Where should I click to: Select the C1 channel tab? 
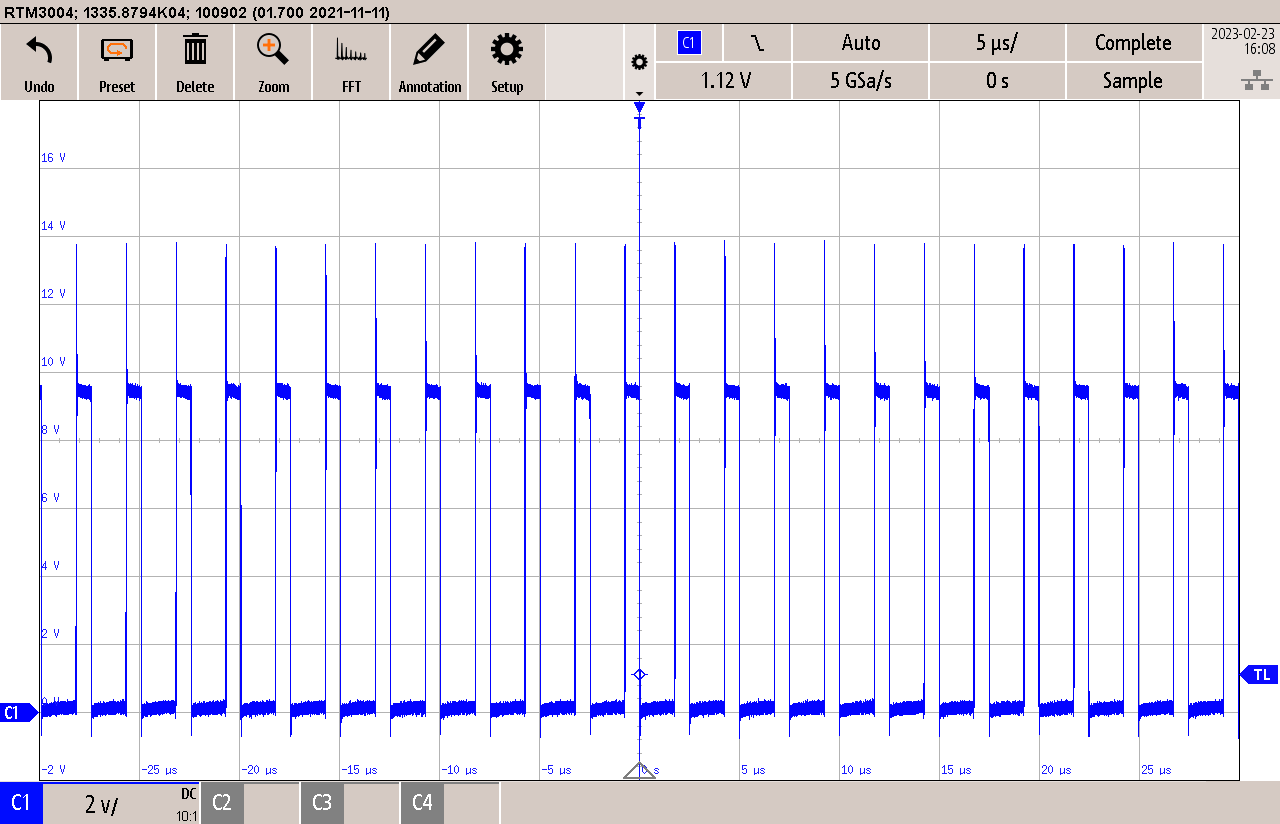pos(21,803)
